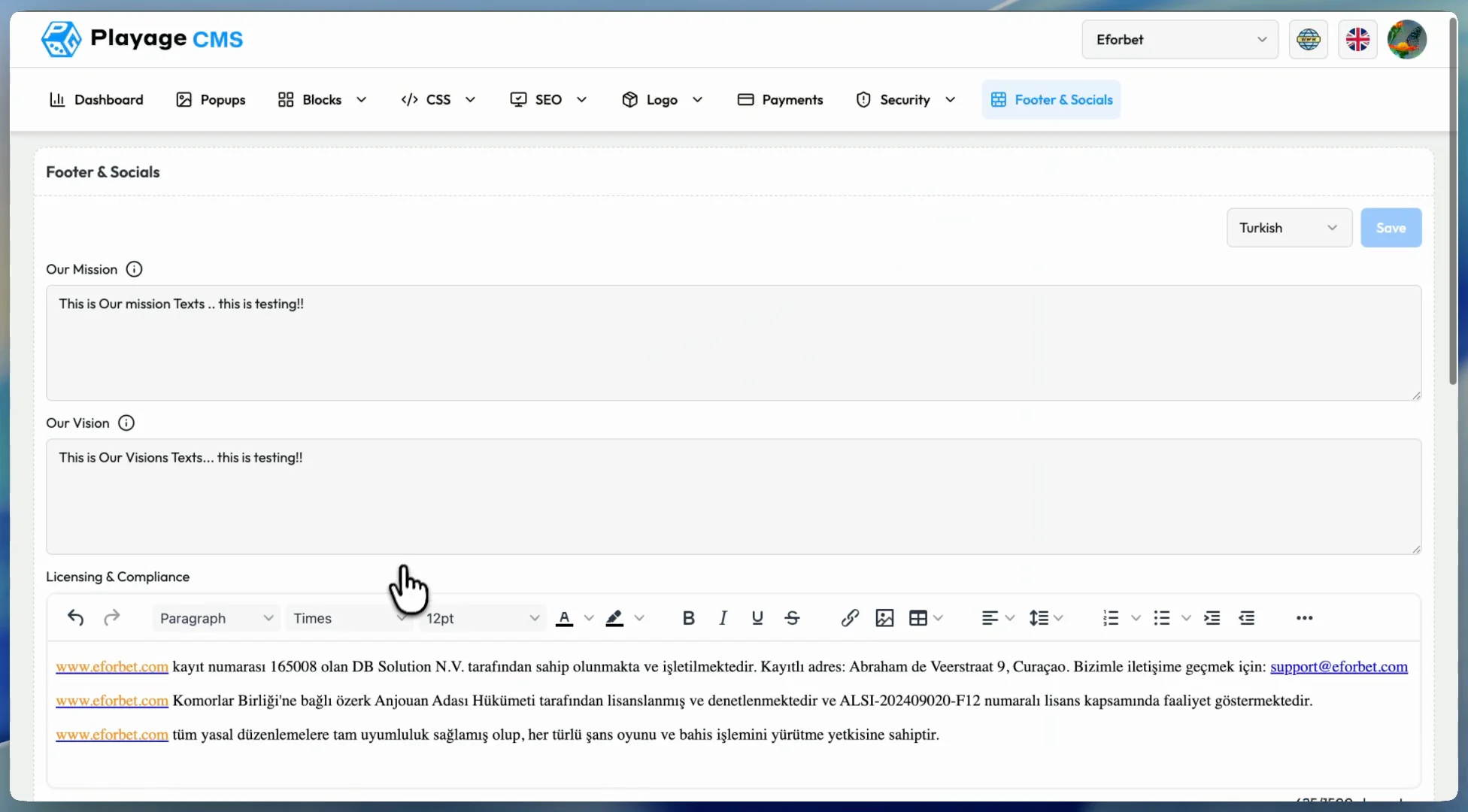Redo the editor change
The height and width of the screenshot is (812, 1468).
click(112, 618)
